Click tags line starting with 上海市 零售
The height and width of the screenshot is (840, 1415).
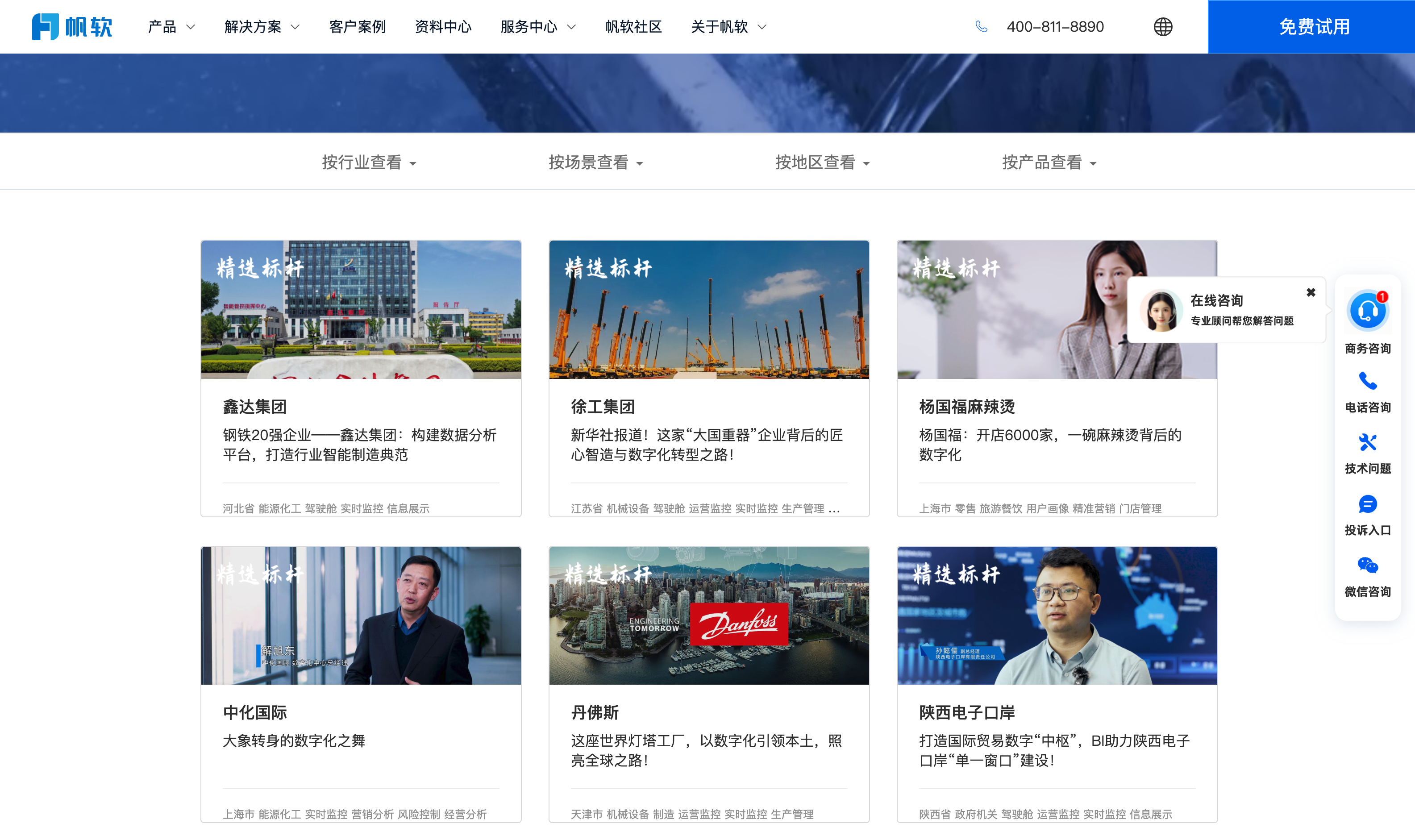1040,508
